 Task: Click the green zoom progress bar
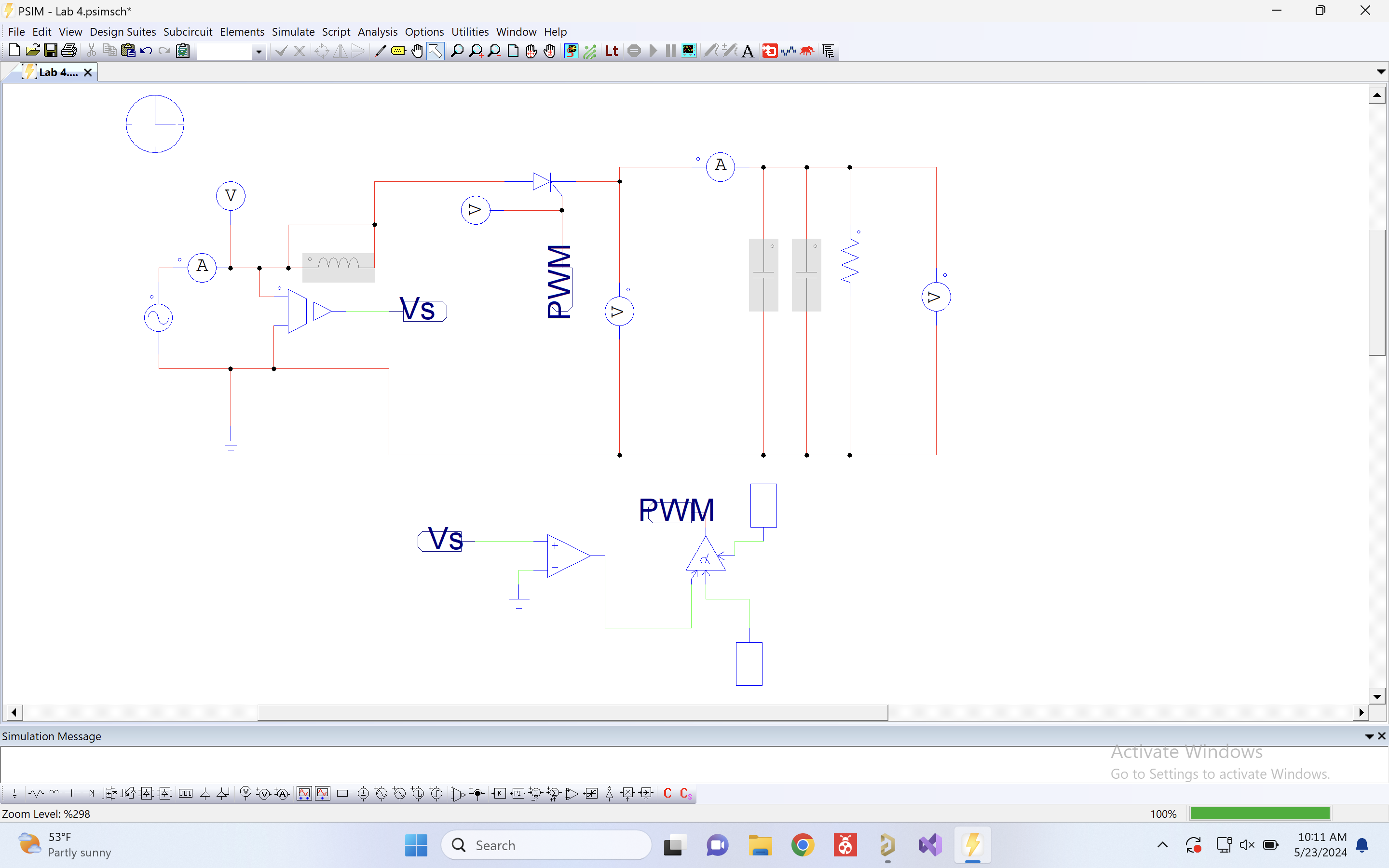pyautogui.click(x=1260, y=813)
